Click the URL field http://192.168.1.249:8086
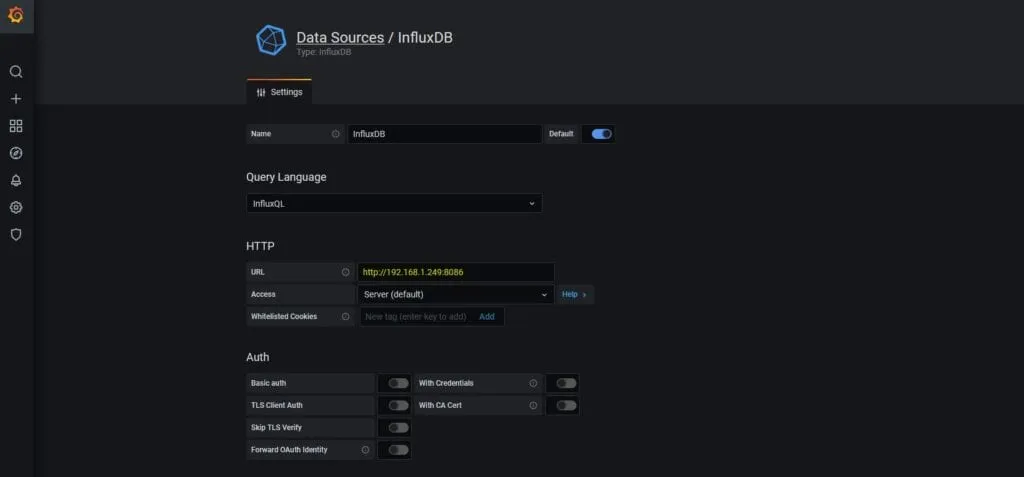1024x477 pixels. (456, 272)
